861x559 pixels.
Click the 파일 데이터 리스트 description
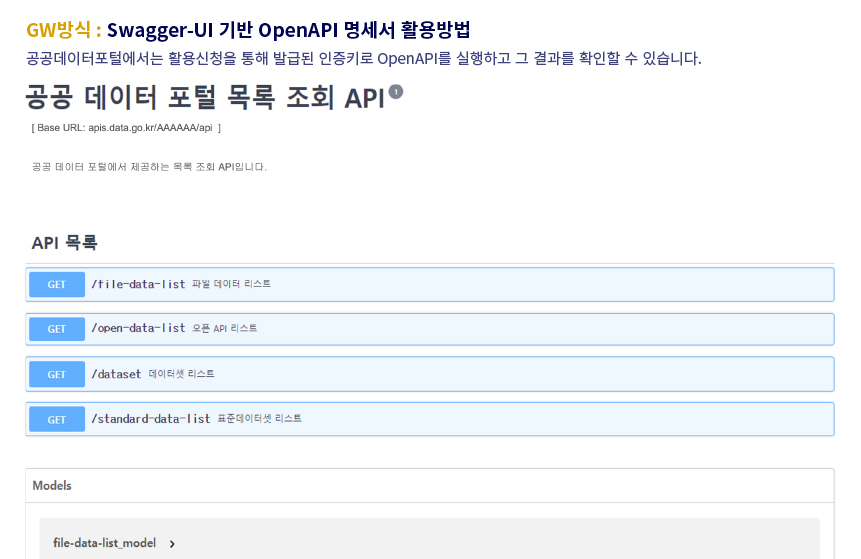(x=231, y=284)
